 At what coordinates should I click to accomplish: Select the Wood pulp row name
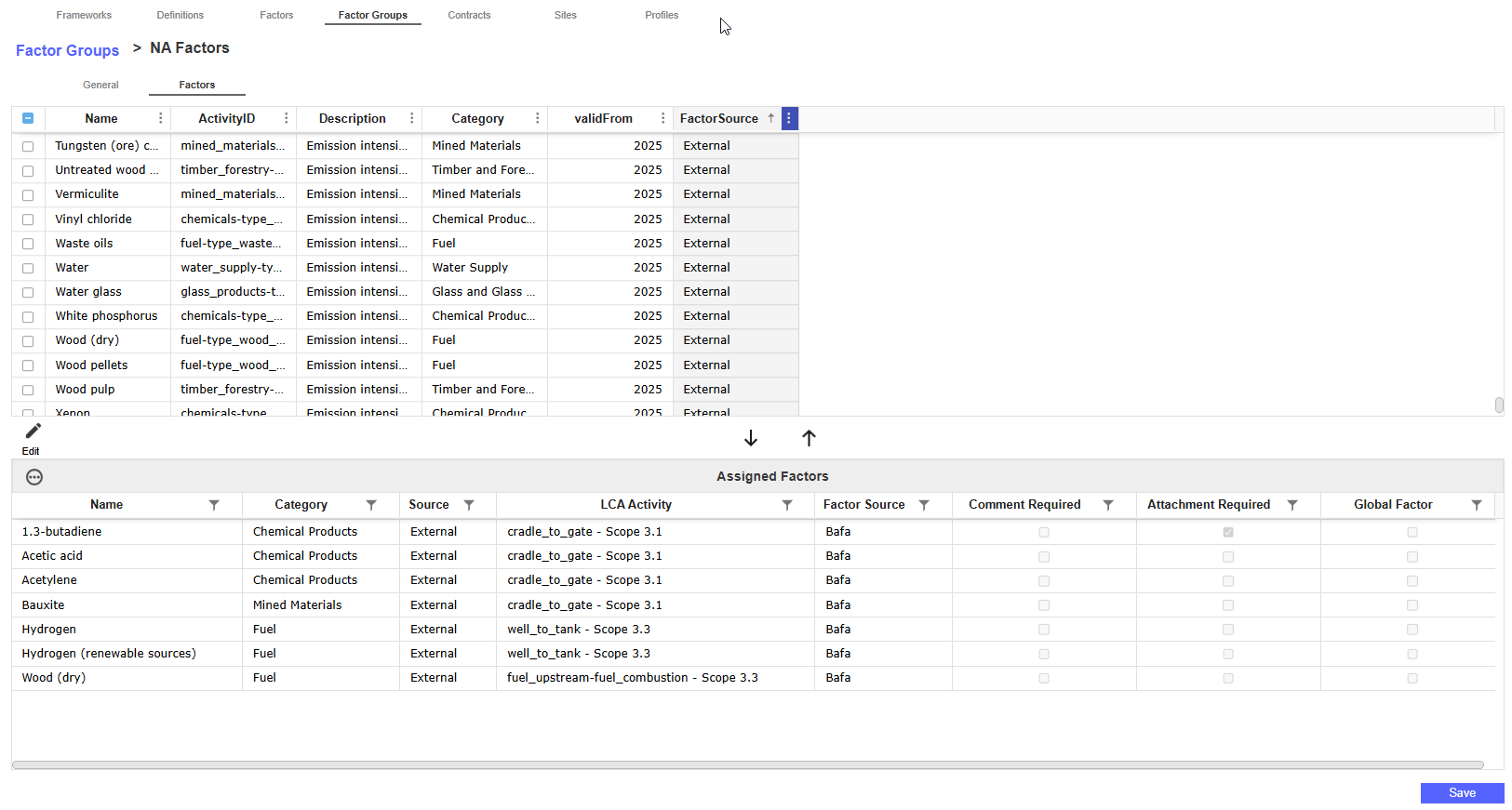point(85,390)
